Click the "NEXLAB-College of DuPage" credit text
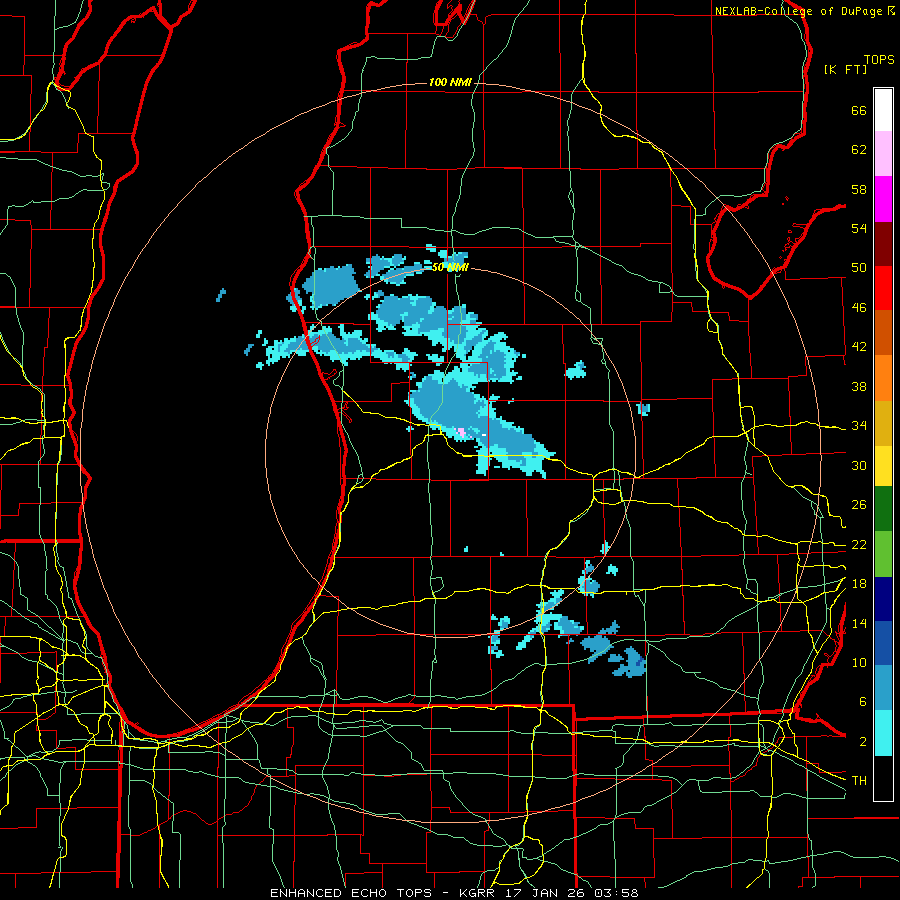 pyautogui.click(x=798, y=11)
